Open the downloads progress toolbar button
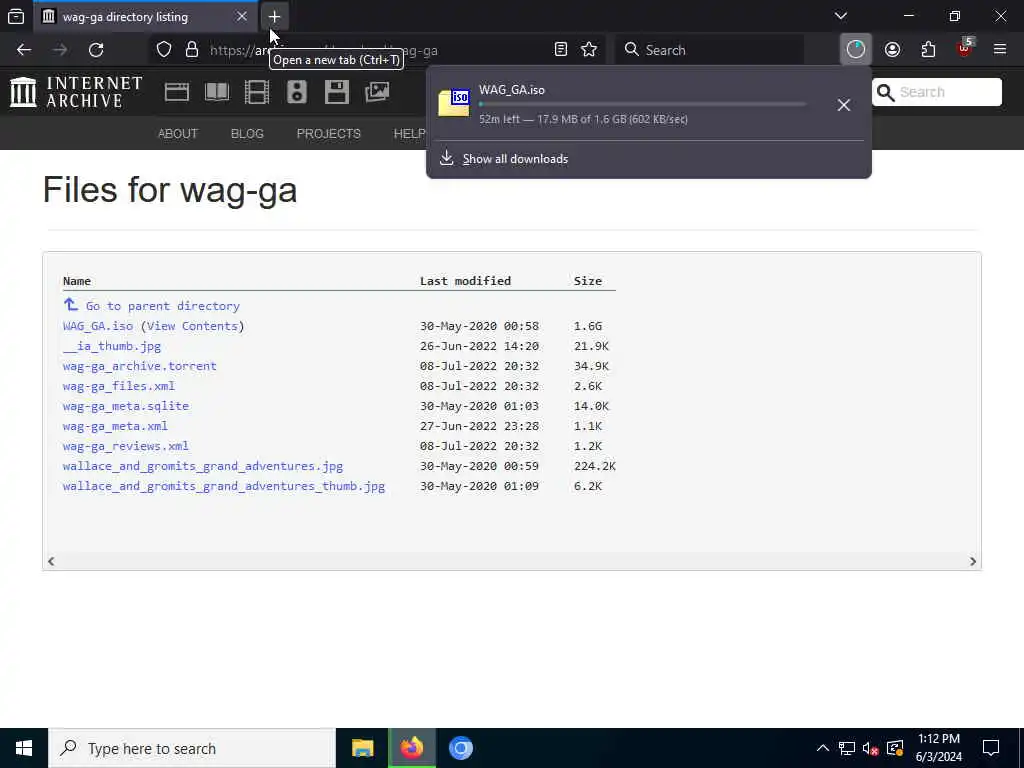Screen dimensions: 1024x768 856,50
